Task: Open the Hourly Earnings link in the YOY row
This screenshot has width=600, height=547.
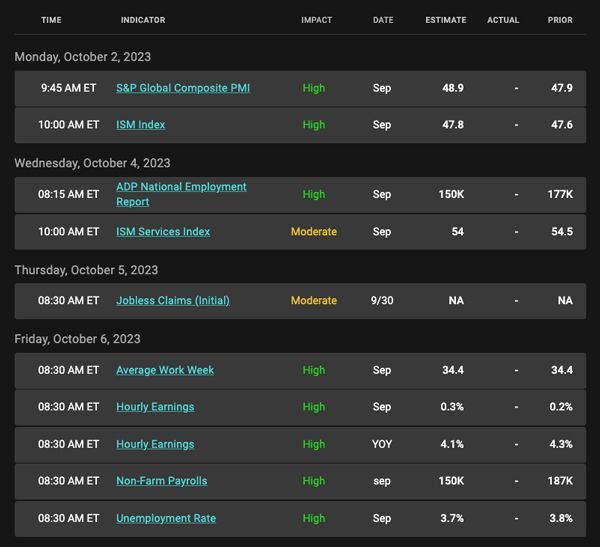Action: tap(155, 444)
